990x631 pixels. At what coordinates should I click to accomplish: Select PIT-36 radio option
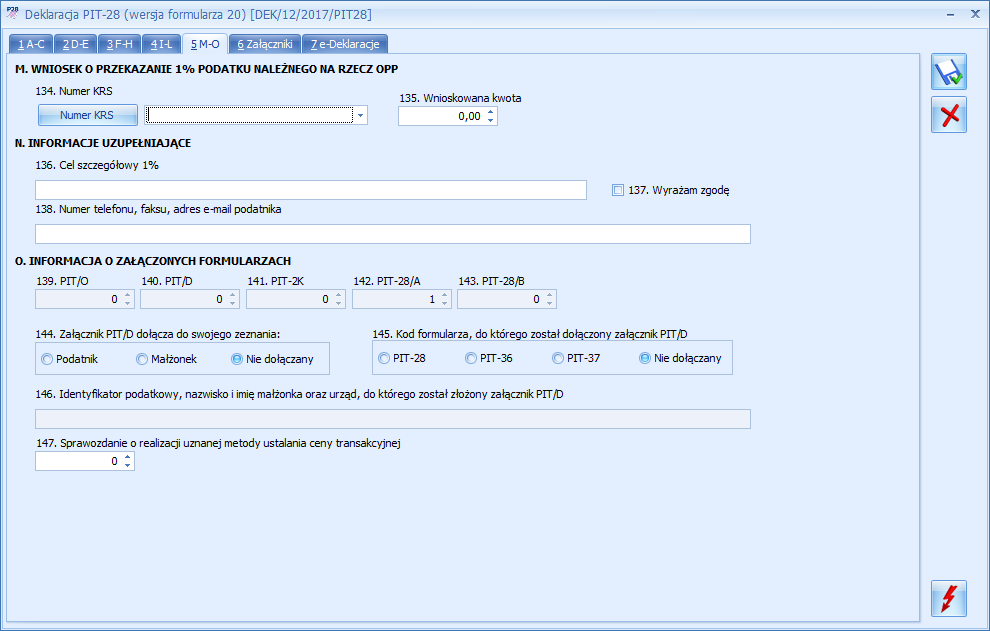(x=470, y=358)
